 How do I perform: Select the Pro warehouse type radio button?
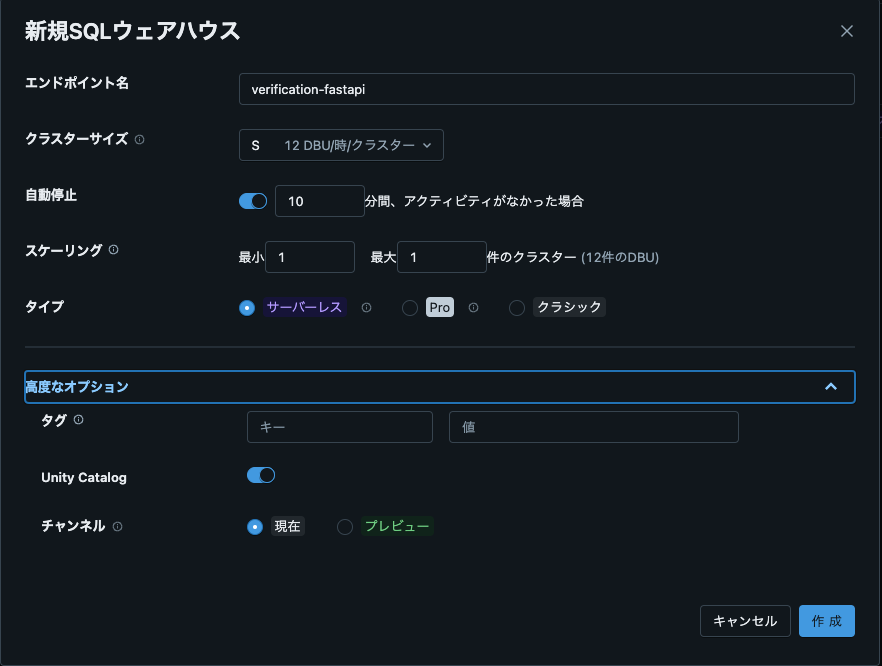pos(409,307)
